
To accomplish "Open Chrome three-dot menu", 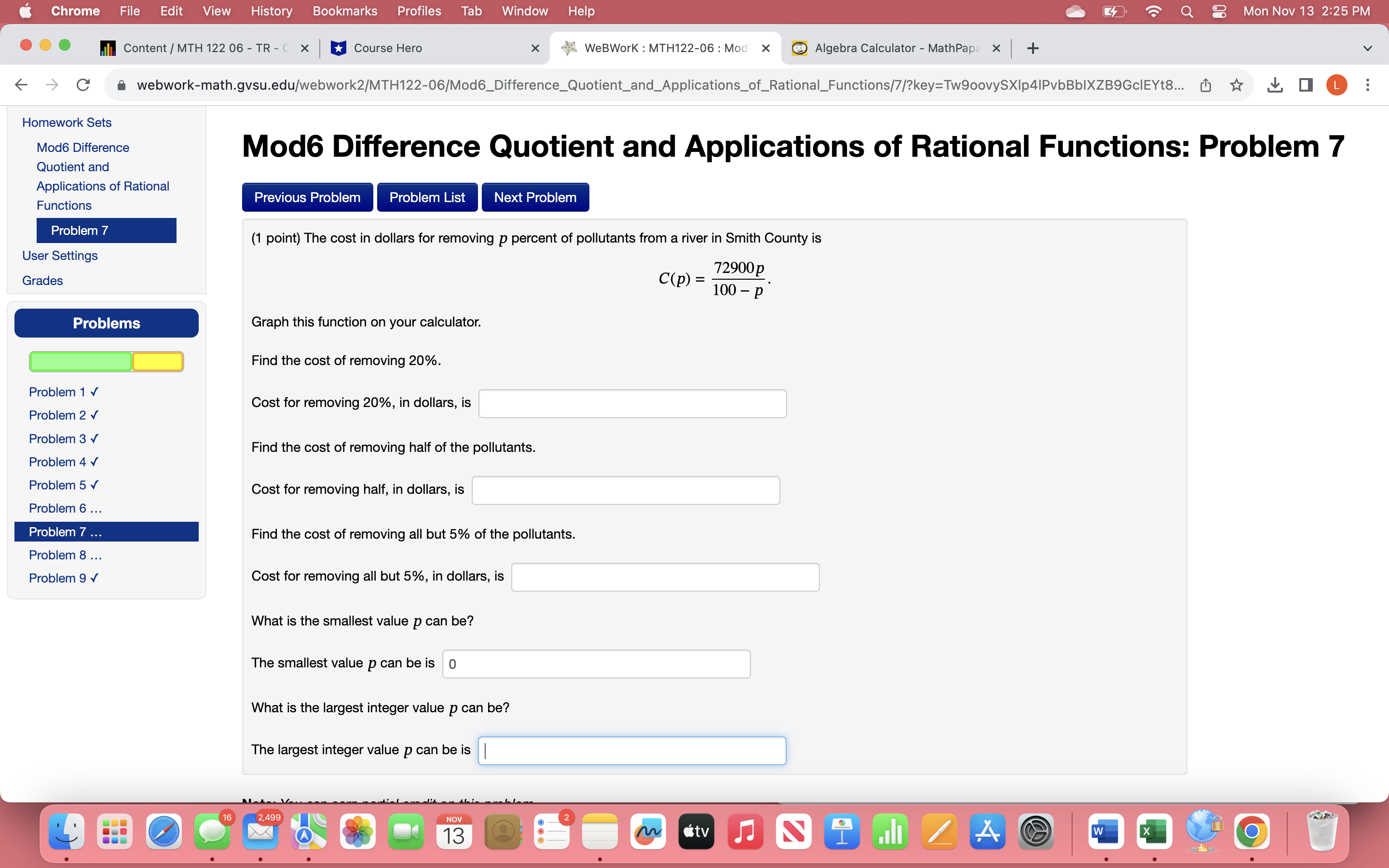I will tap(1368, 85).
